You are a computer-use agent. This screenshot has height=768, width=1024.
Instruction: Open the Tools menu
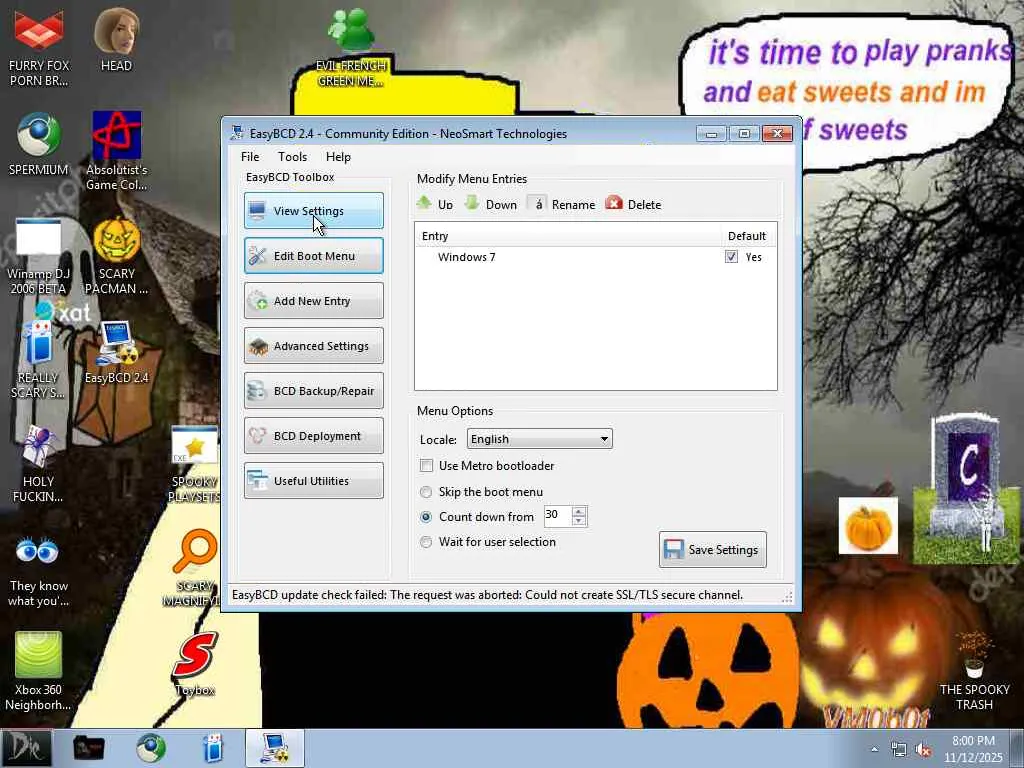tap(292, 157)
